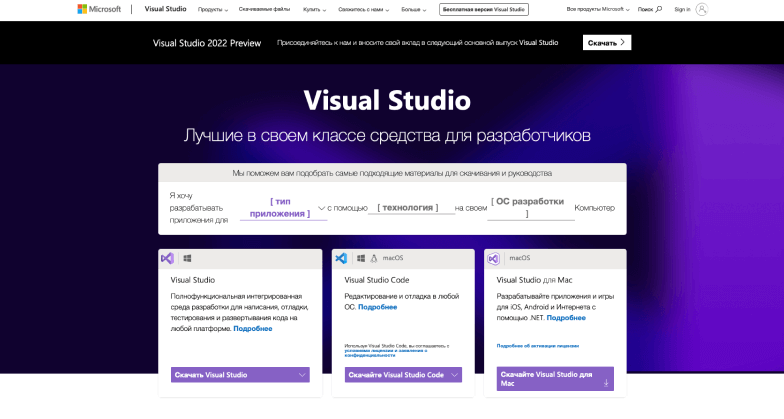Click the Windows icon in Visual Studio card header
Viewport: 784px width, 419px height.
click(x=188, y=258)
